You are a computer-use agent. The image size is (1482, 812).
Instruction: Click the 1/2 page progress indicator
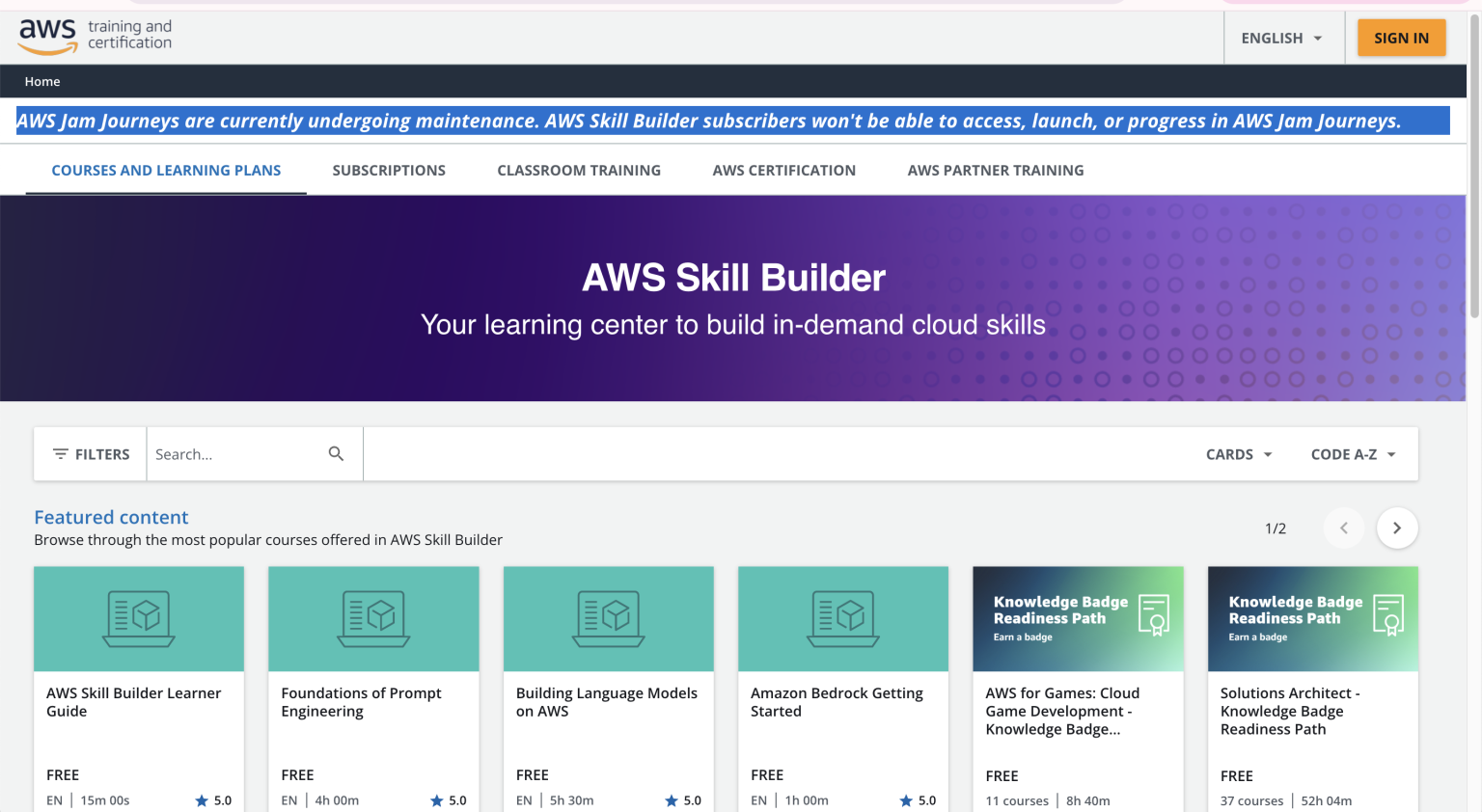point(1276,528)
